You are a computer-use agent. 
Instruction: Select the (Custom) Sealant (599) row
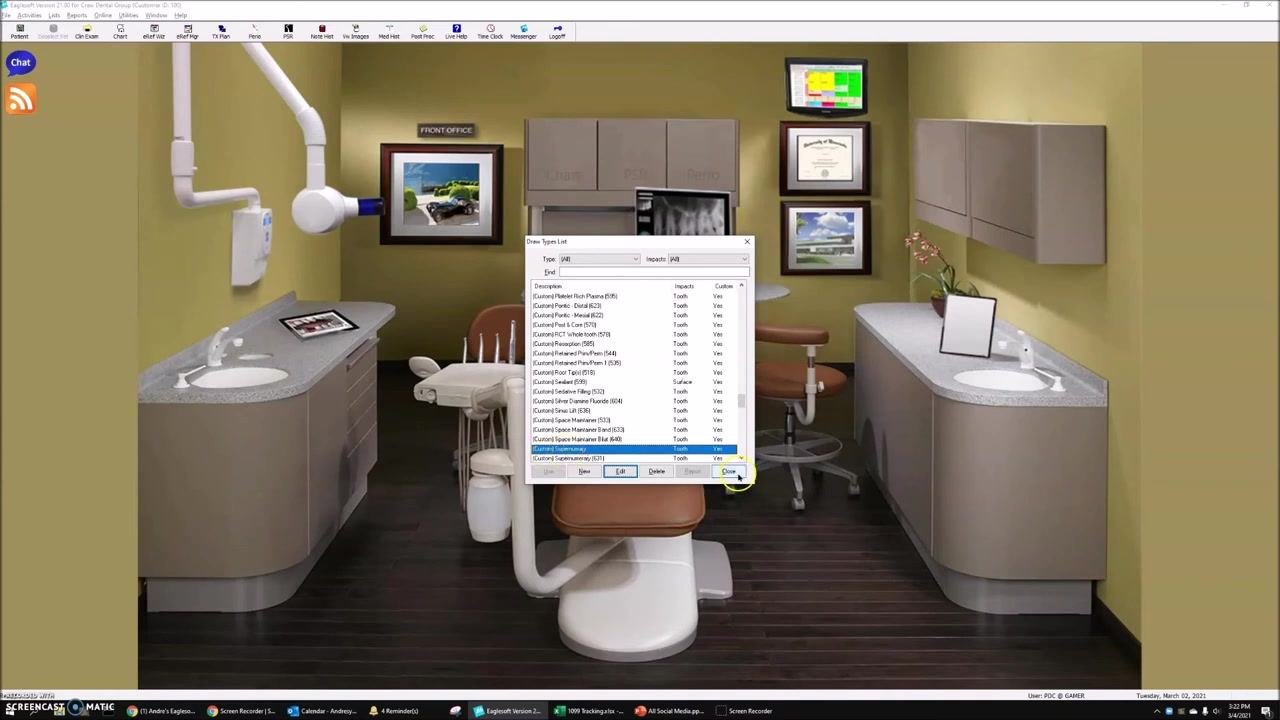(634, 382)
